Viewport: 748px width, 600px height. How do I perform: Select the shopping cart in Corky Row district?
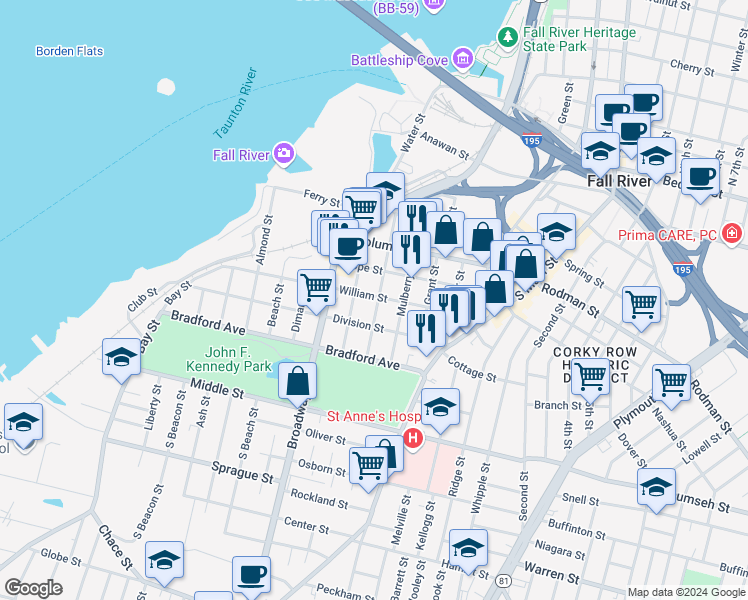(x=590, y=376)
